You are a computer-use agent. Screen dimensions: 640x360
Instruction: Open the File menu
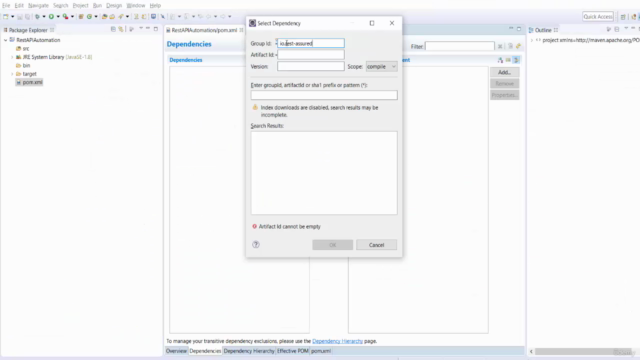6,5
